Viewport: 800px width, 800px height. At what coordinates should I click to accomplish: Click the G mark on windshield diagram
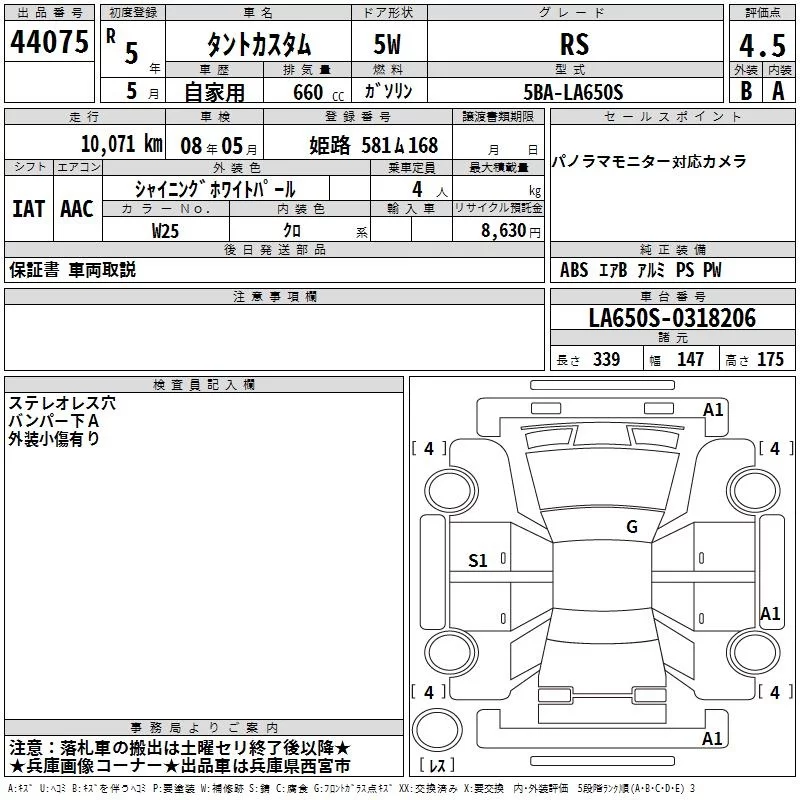[x=632, y=526]
